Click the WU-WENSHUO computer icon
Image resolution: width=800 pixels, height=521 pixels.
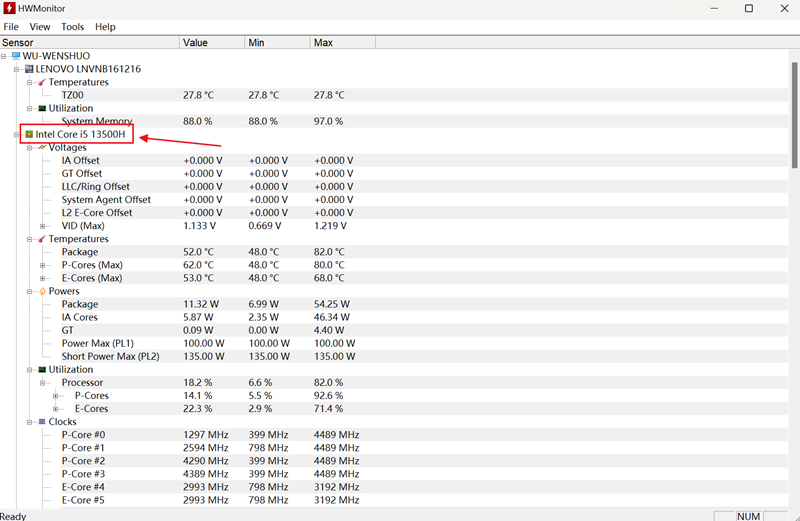click(16, 56)
